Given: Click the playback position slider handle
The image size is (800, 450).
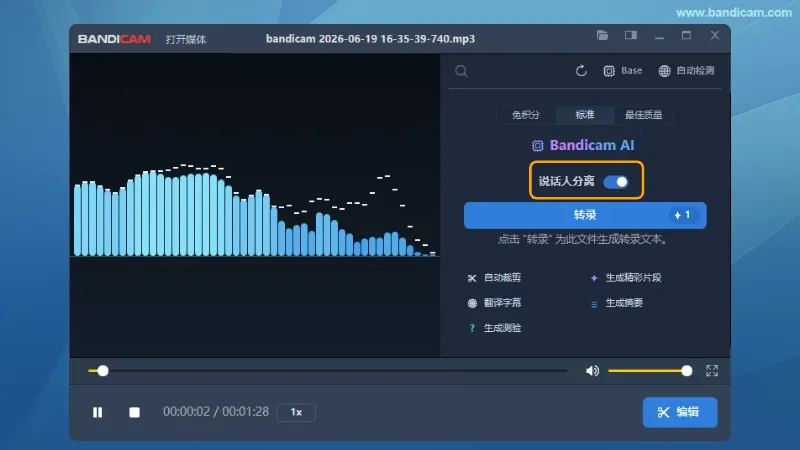Looking at the screenshot, I should [103, 371].
